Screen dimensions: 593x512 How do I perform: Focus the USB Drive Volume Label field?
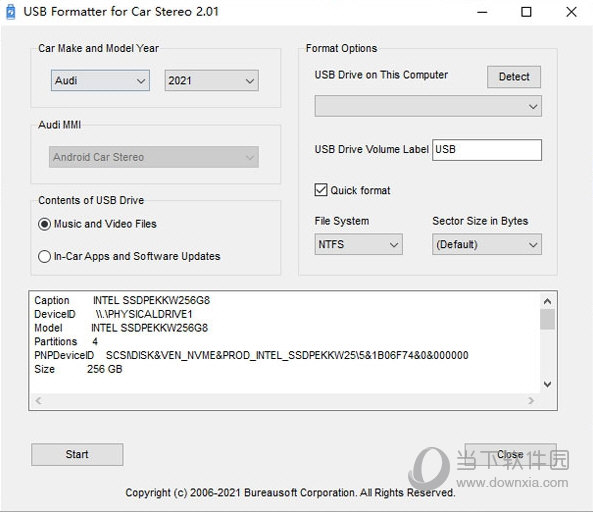click(x=487, y=150)
